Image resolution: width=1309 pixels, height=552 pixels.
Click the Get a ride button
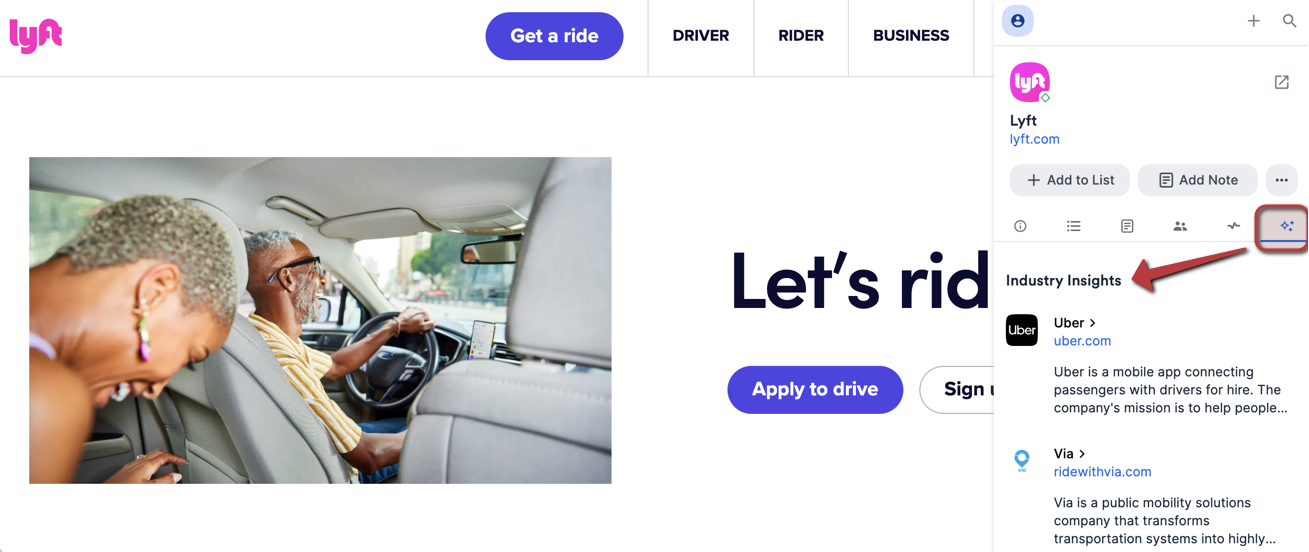554,36
